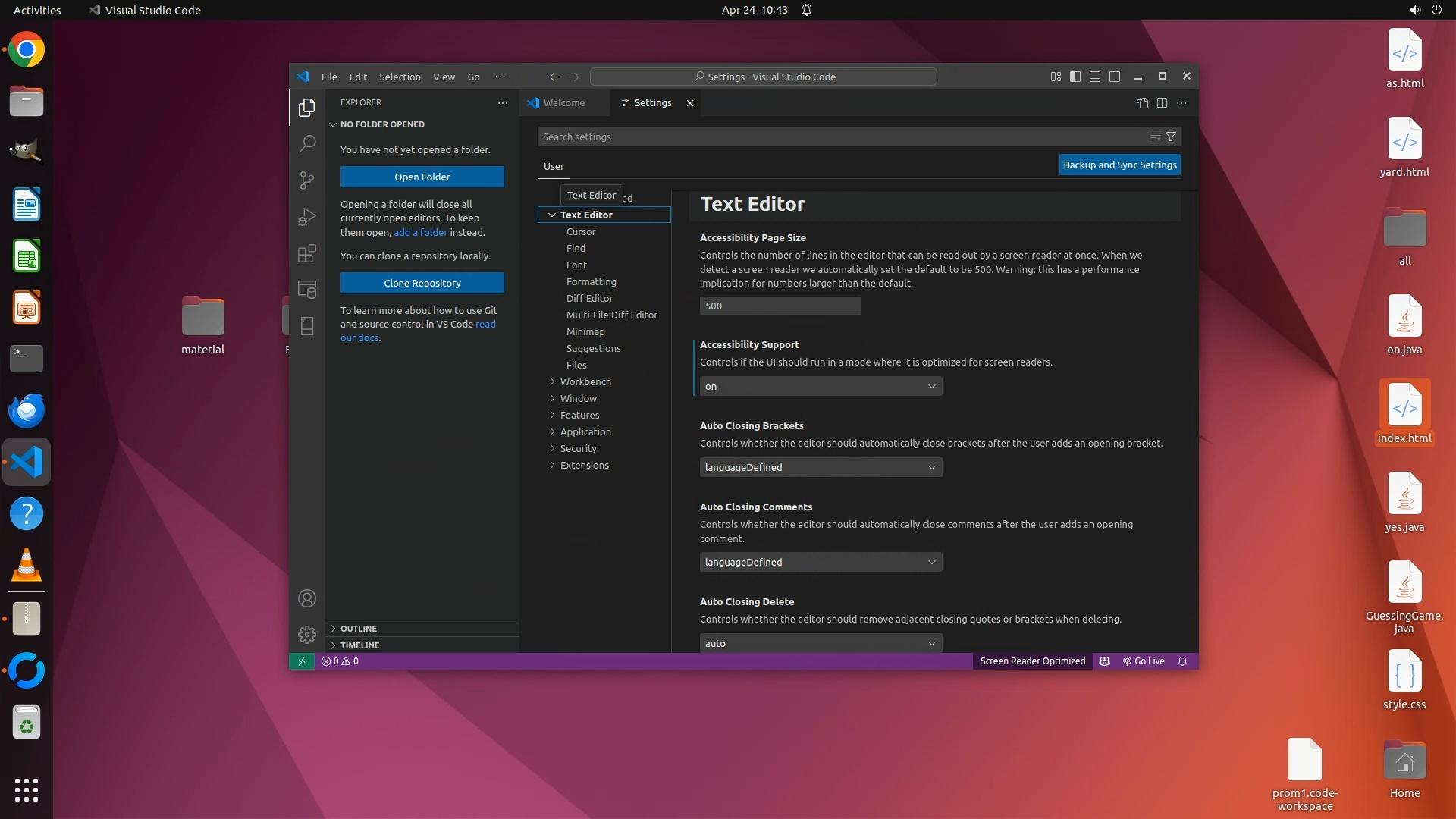
Task: Open the Selection menu
Action: point(400,77)
